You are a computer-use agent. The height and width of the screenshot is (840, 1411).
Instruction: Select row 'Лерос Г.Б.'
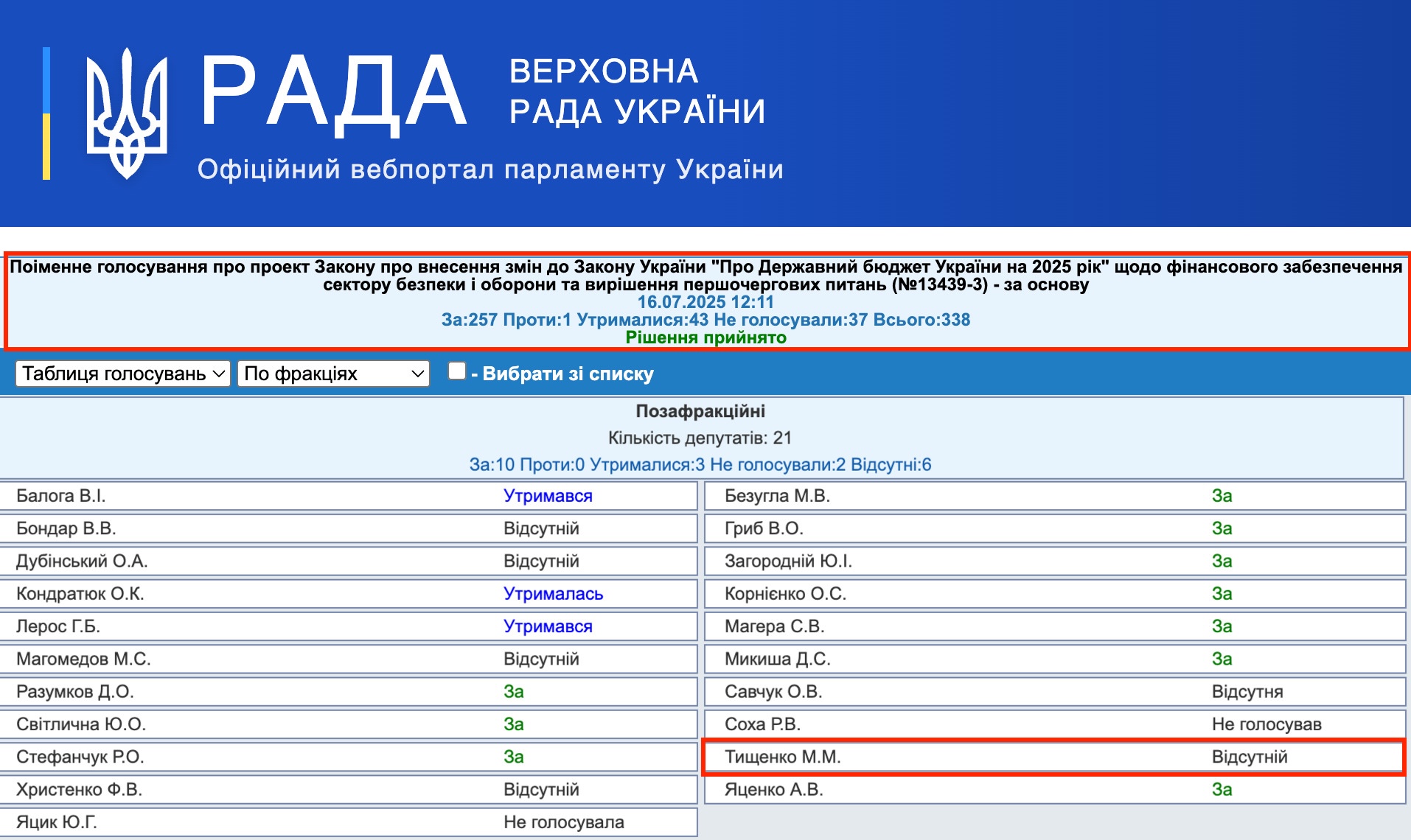pos(348,626)
